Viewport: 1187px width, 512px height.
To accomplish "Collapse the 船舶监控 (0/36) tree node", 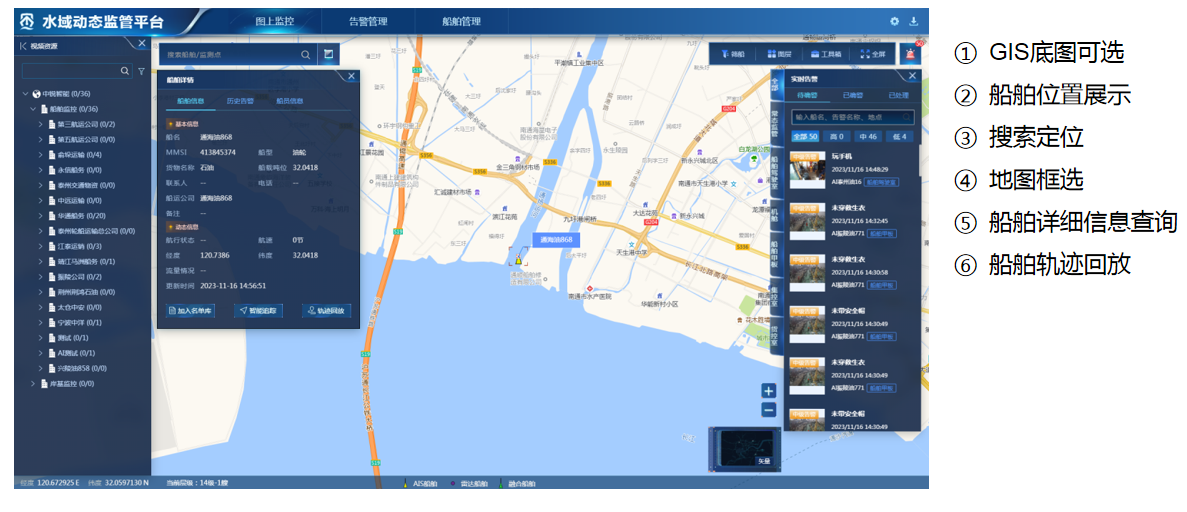I will click(32, 109).
